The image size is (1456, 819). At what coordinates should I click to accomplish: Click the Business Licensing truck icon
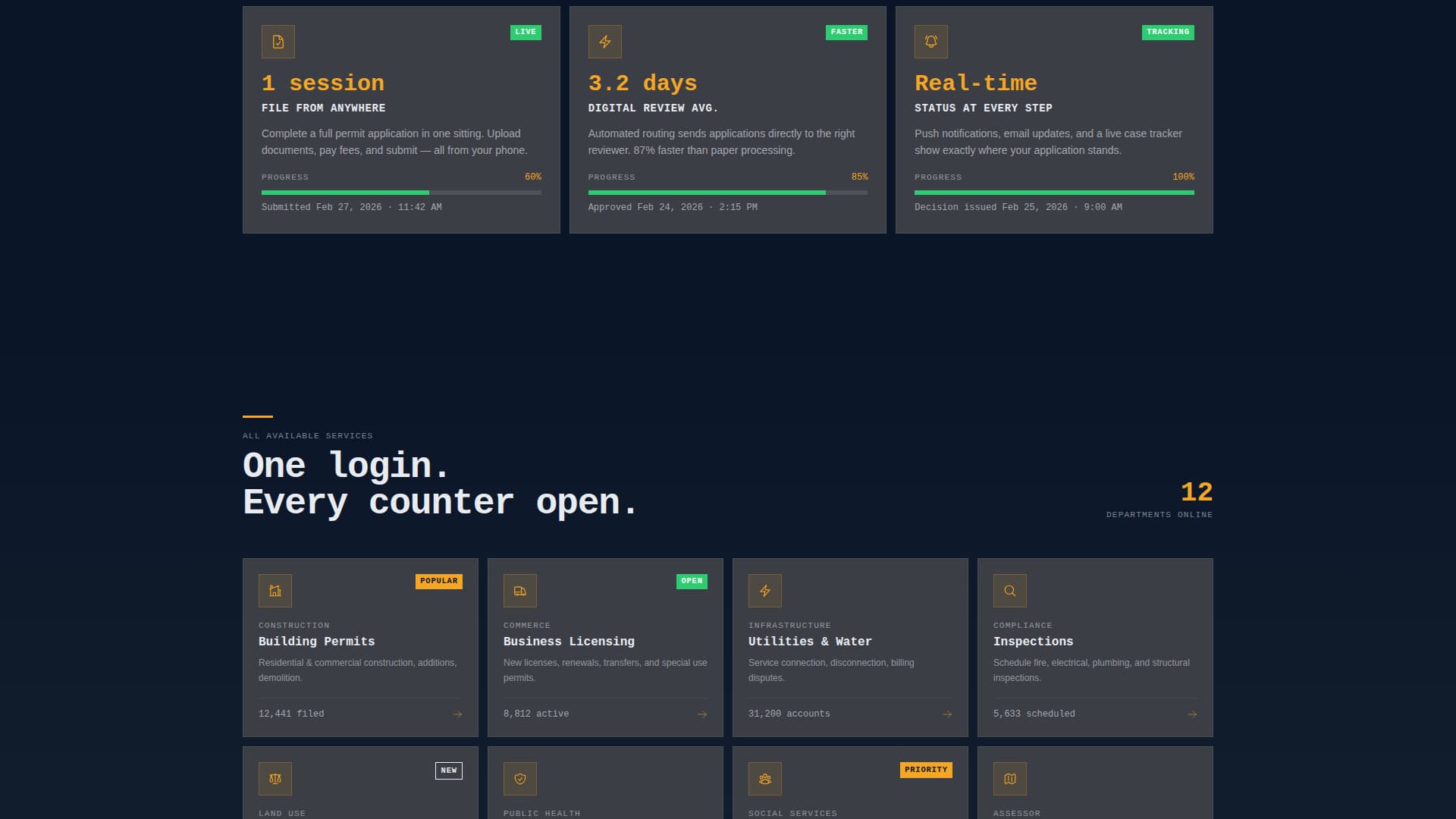520,591
